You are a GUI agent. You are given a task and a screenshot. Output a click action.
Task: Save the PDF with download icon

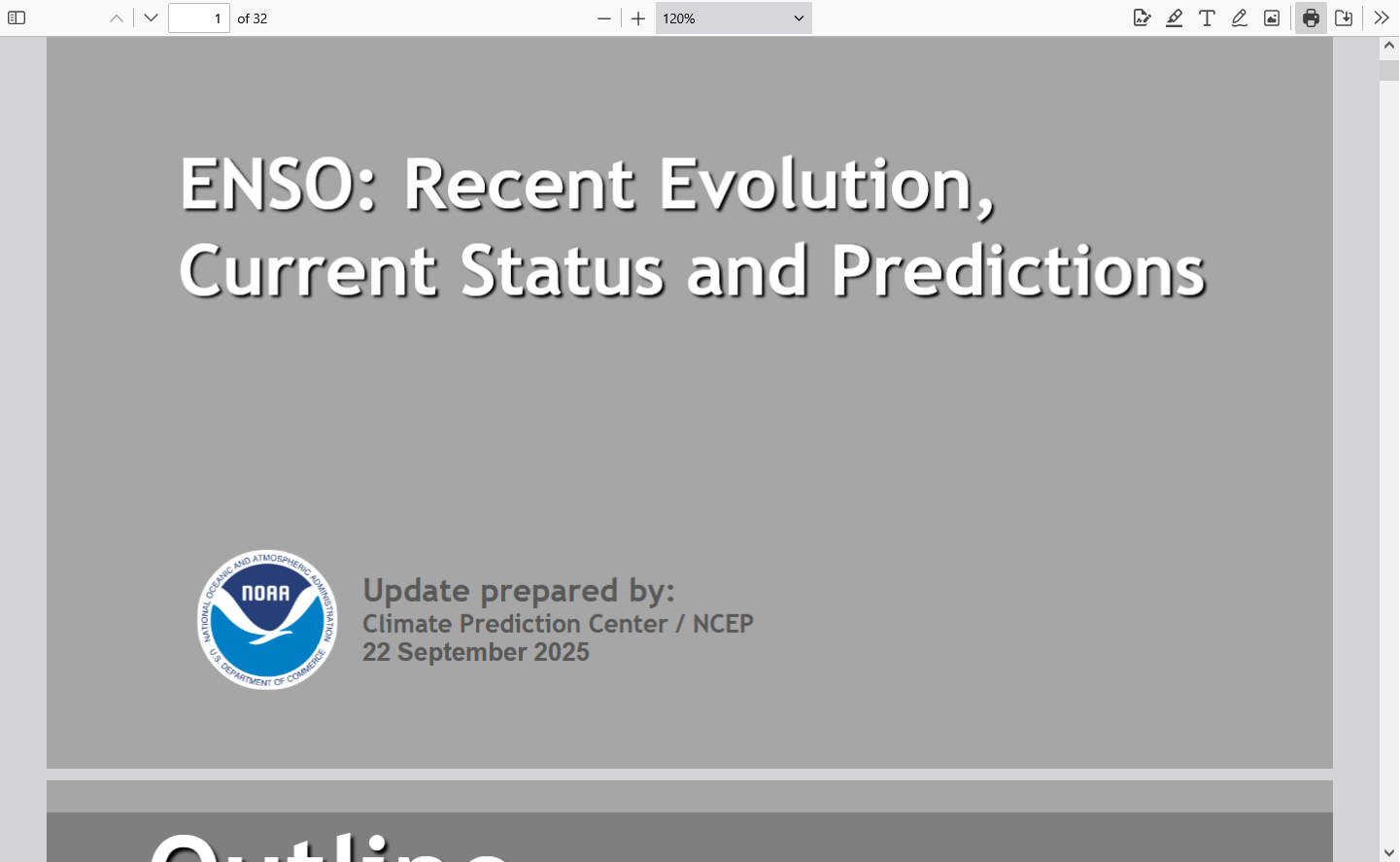(1344, 17)
